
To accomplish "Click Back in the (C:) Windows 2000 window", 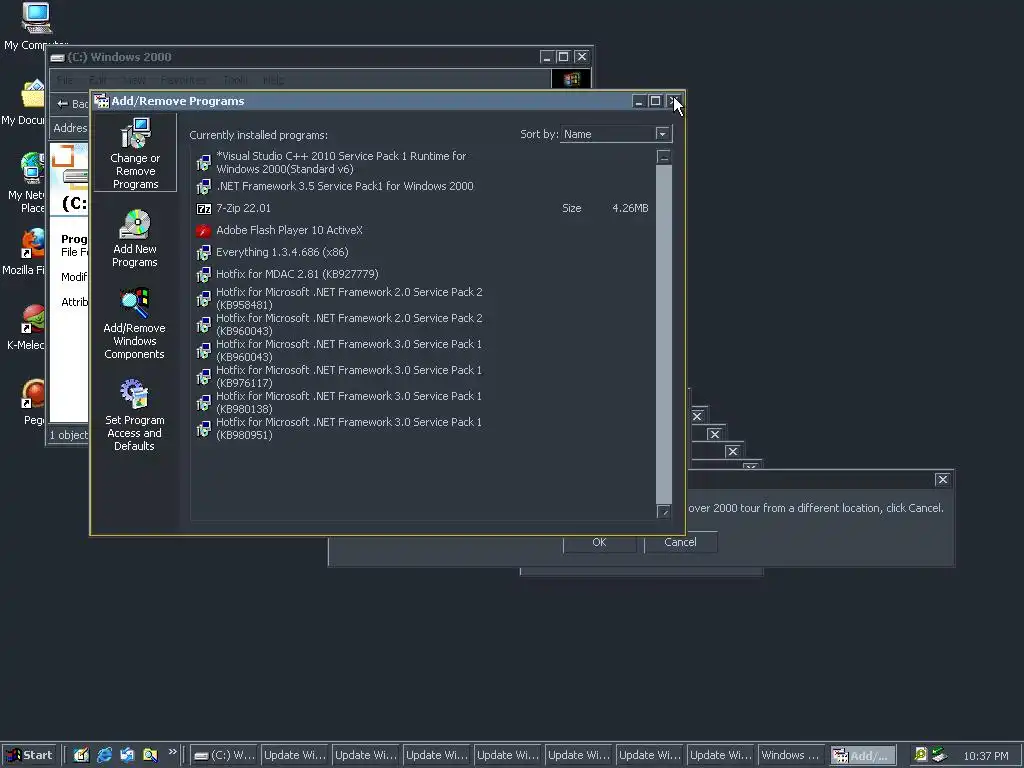I will pyautogui.click(x=72, y=104).
